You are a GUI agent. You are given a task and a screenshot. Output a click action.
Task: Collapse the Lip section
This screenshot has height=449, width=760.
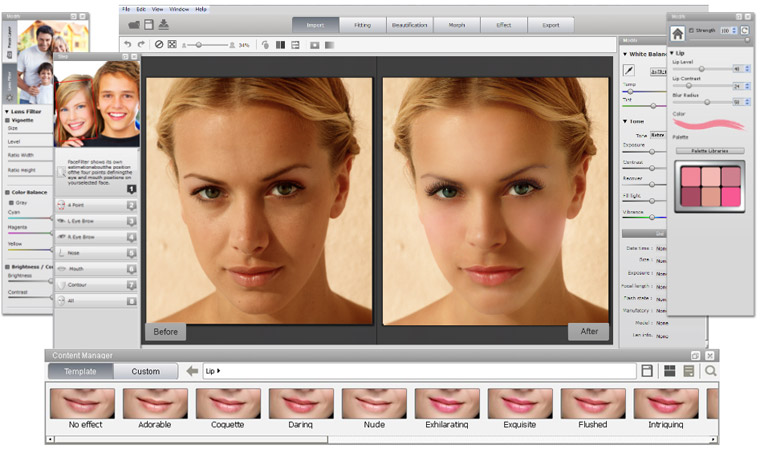point(672,52)
